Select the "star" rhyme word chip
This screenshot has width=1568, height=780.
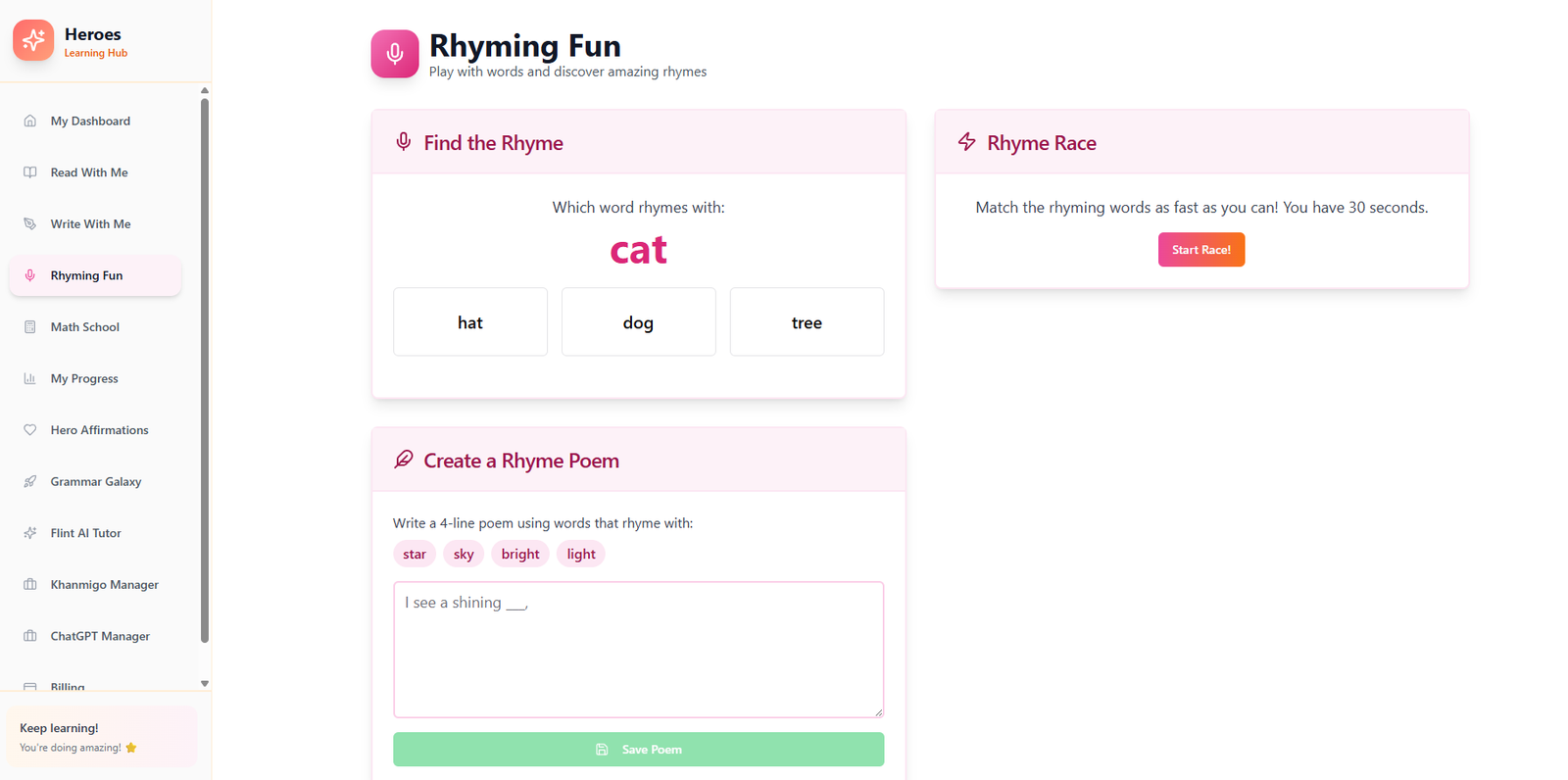pyautogui.click(x=415, y=555)
